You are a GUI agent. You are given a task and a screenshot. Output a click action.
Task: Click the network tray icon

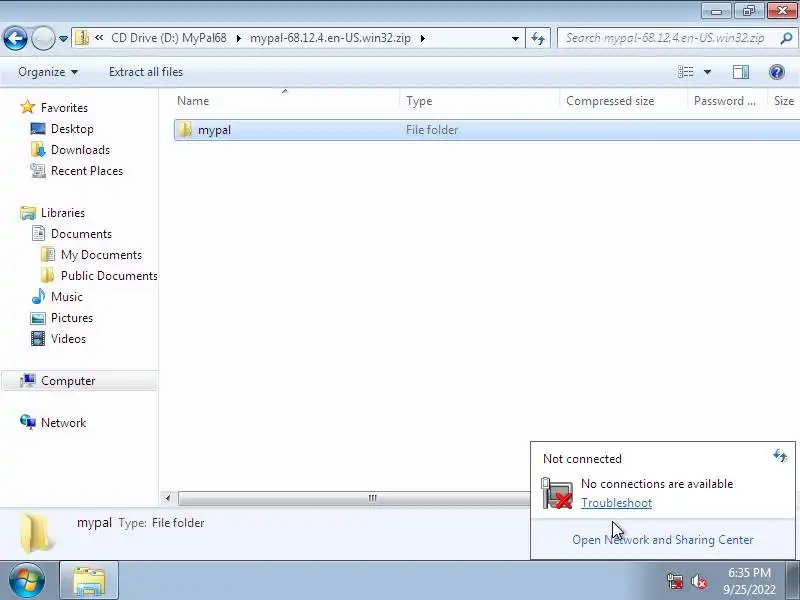tap(674, 581)
